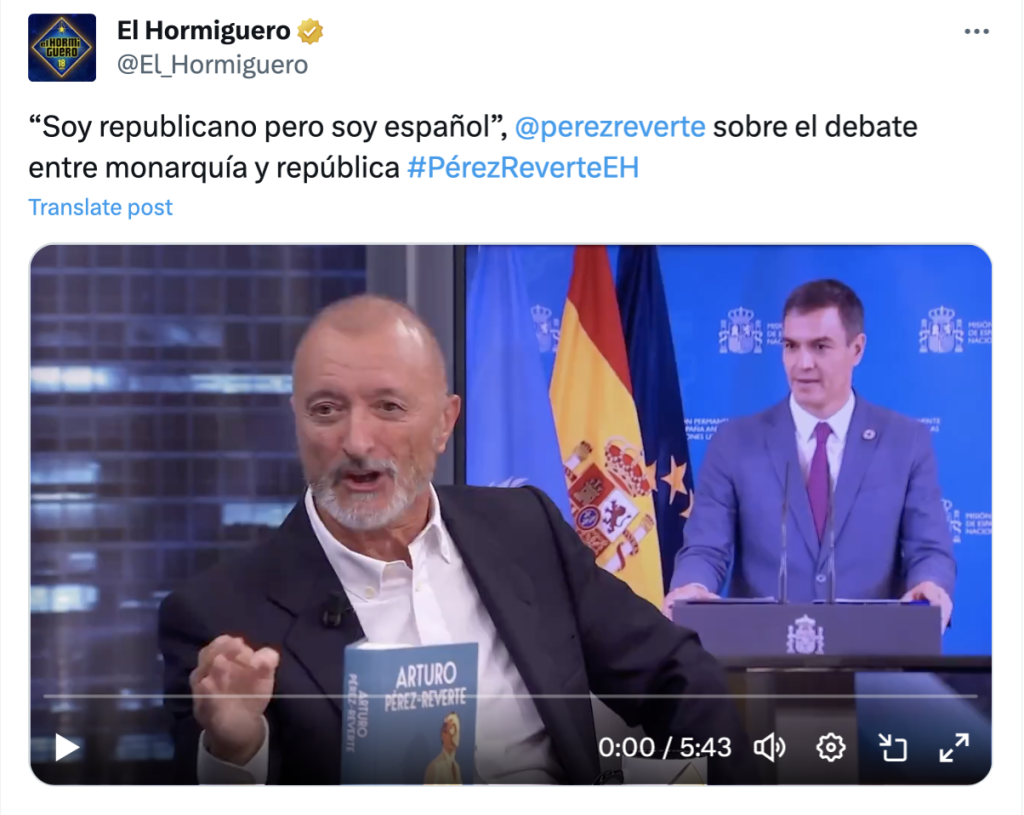
Task: Open video settings gear
Action: tap(831, 747)
